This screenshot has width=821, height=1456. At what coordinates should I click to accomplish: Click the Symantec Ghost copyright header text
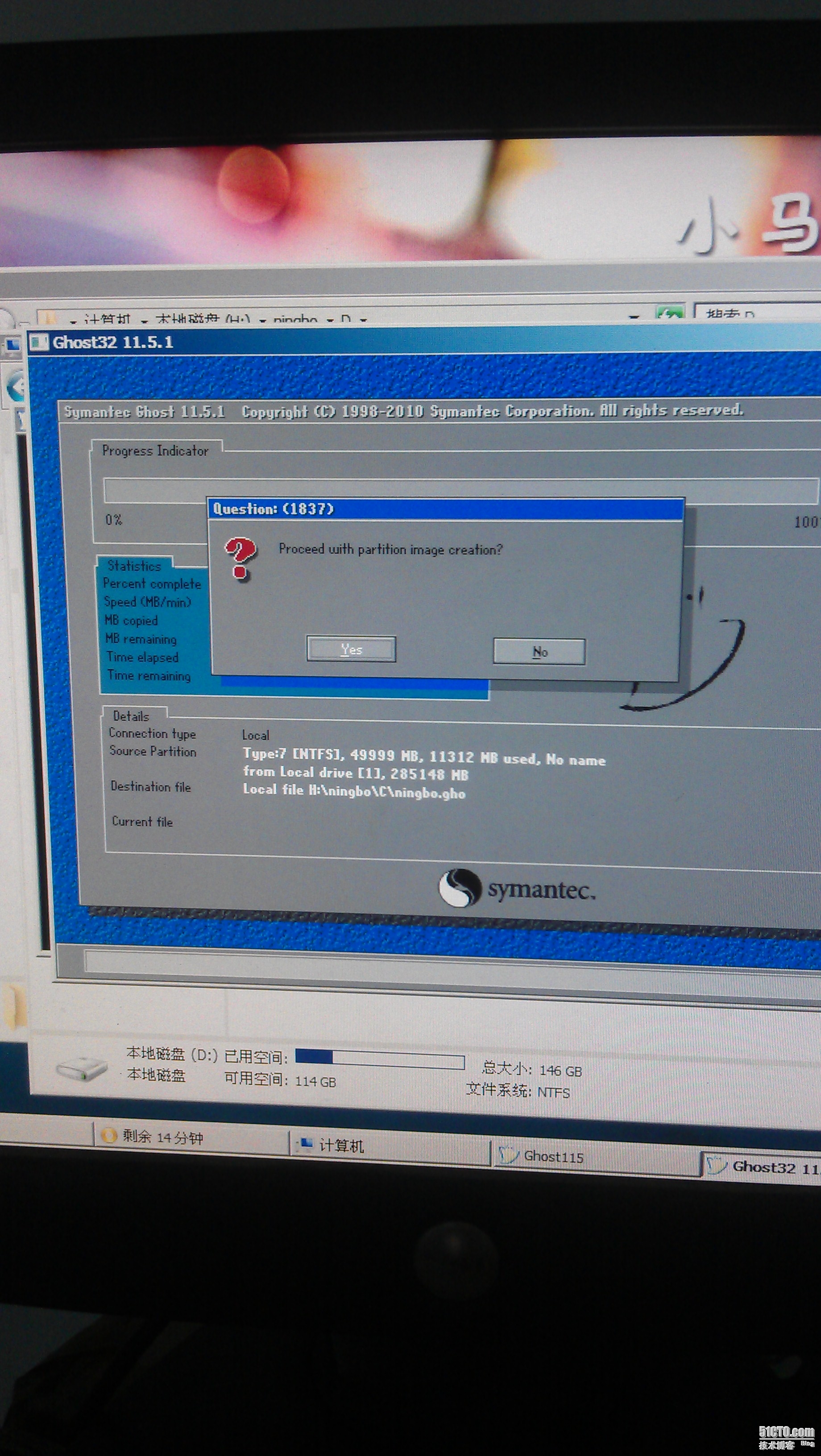(403, 410)
